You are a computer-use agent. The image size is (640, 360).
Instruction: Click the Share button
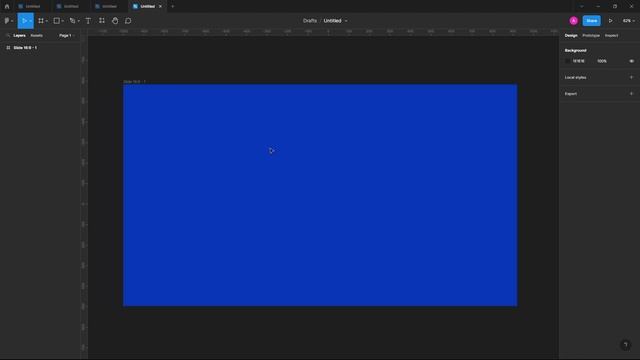(591, 21)
